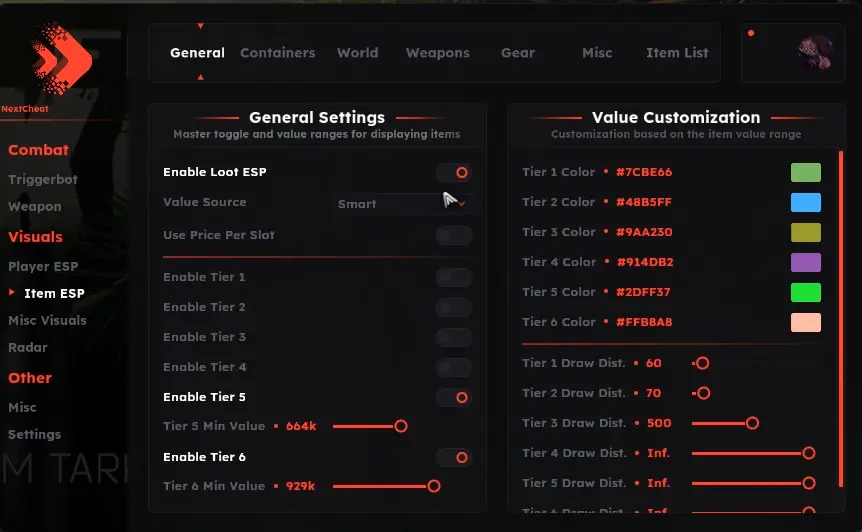Open Settings in the sidebar
The height and width of the screenshot is (532, 862).
pyautogui.click(x=35, y=435)
